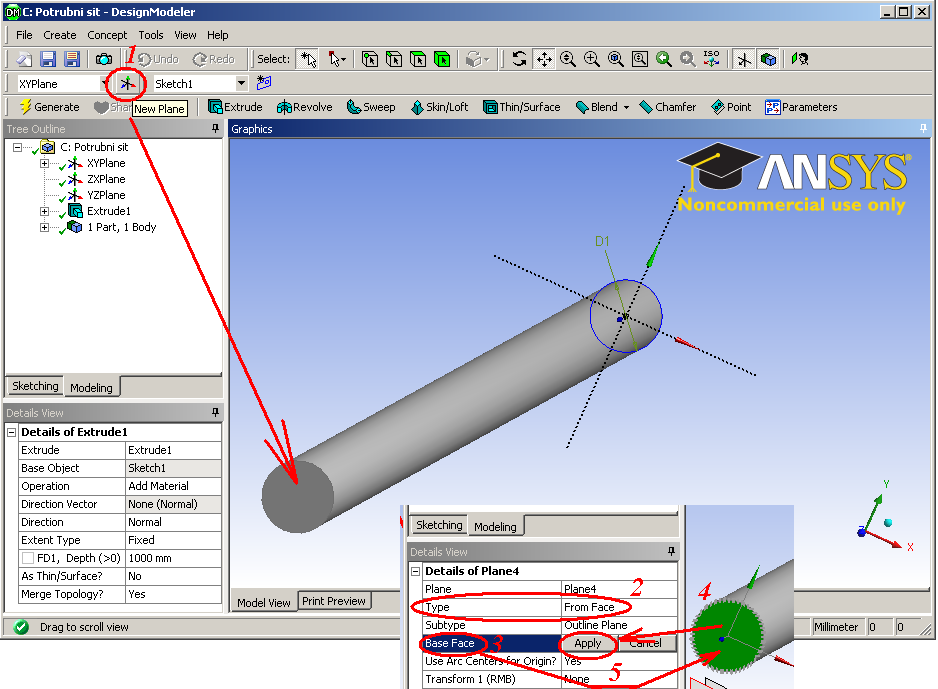Click the Save Project disk icon
Viewport: 938px width, 689px height.
pos(48,59)
